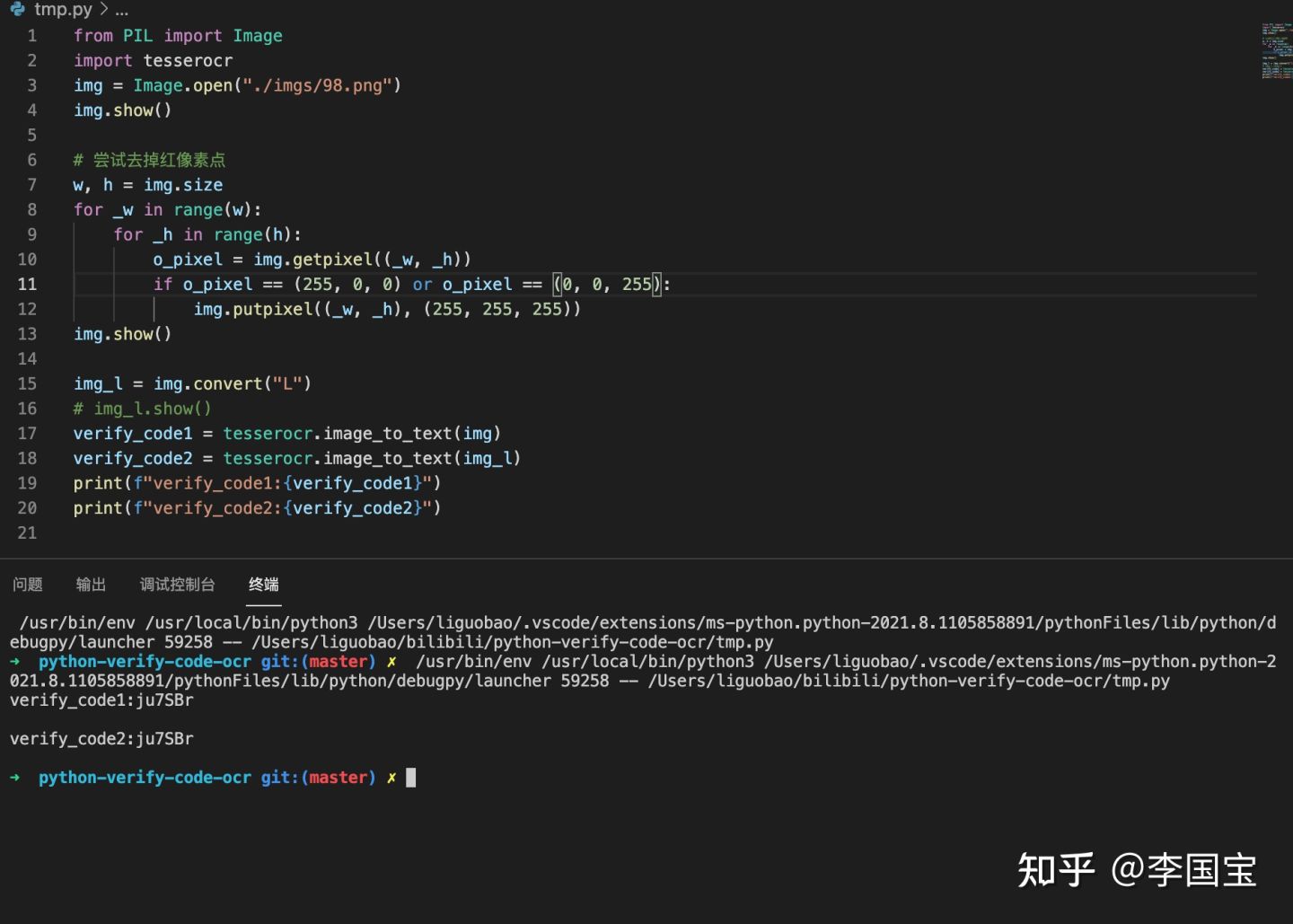Click the Python file icon beside tmp.py

click(17, 9)
